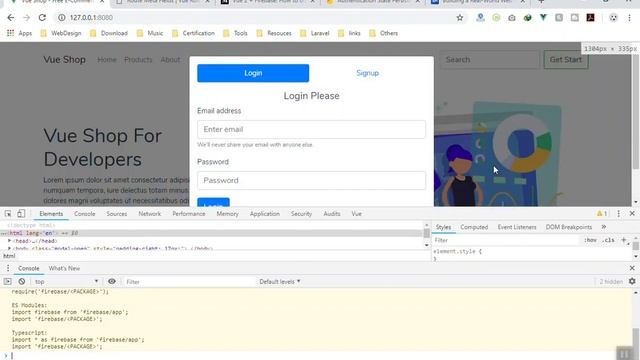Open the top JavaScript context dropdown
This screenshot has width=640, height=360.
coord(66,281)
